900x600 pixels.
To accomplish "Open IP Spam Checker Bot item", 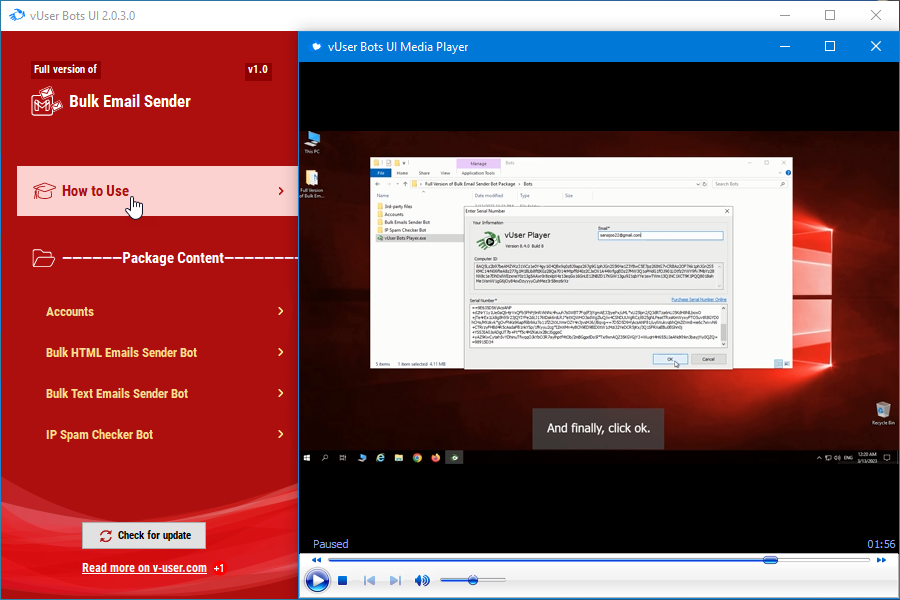I will [x=99, y=435].
